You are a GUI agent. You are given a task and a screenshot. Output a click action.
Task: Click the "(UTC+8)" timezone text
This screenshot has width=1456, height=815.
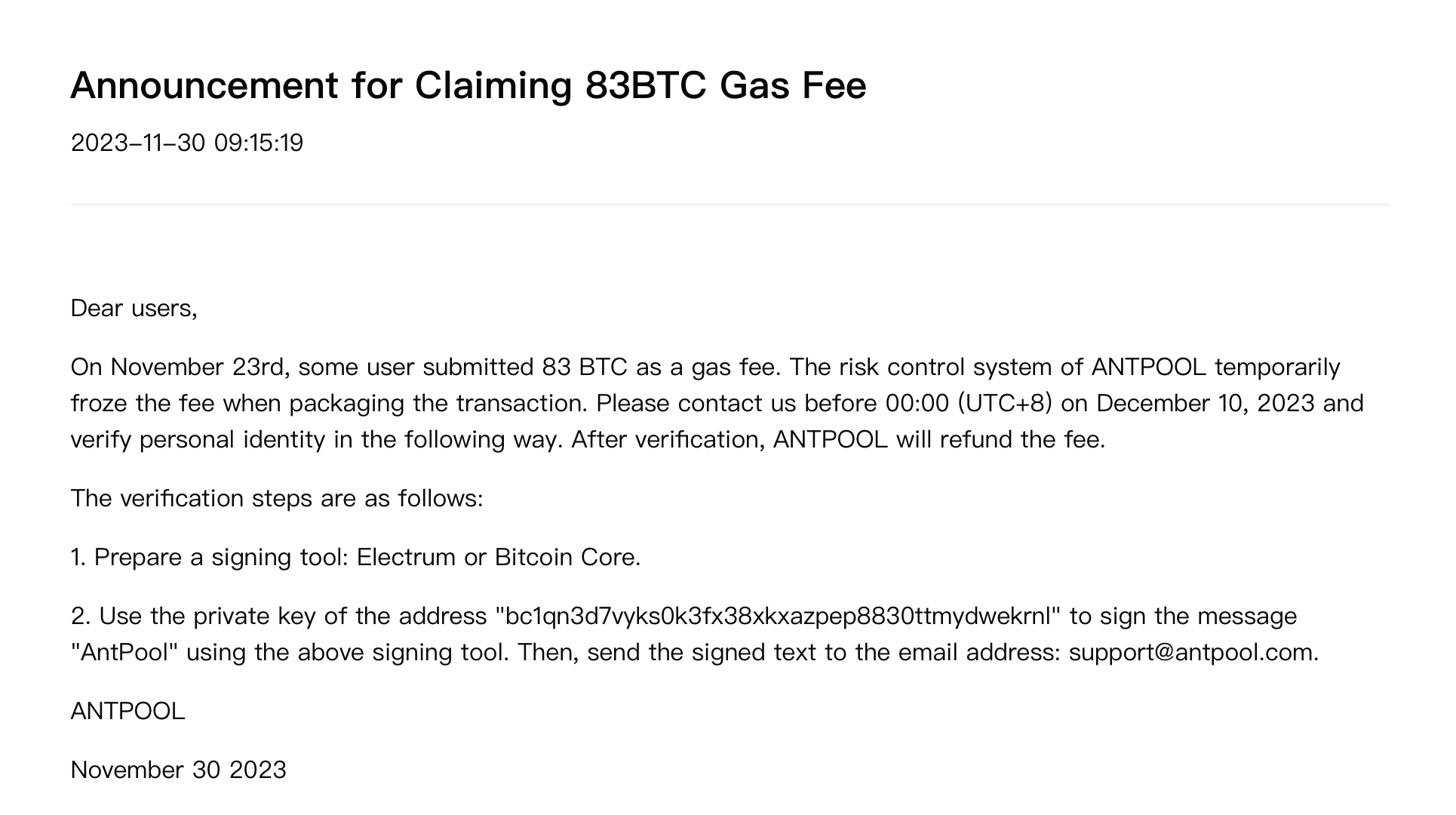coord(1004,403)
